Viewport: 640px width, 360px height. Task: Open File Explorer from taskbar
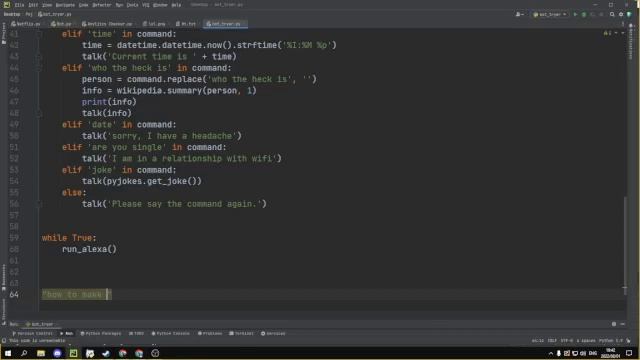click(x=41, y=353)
